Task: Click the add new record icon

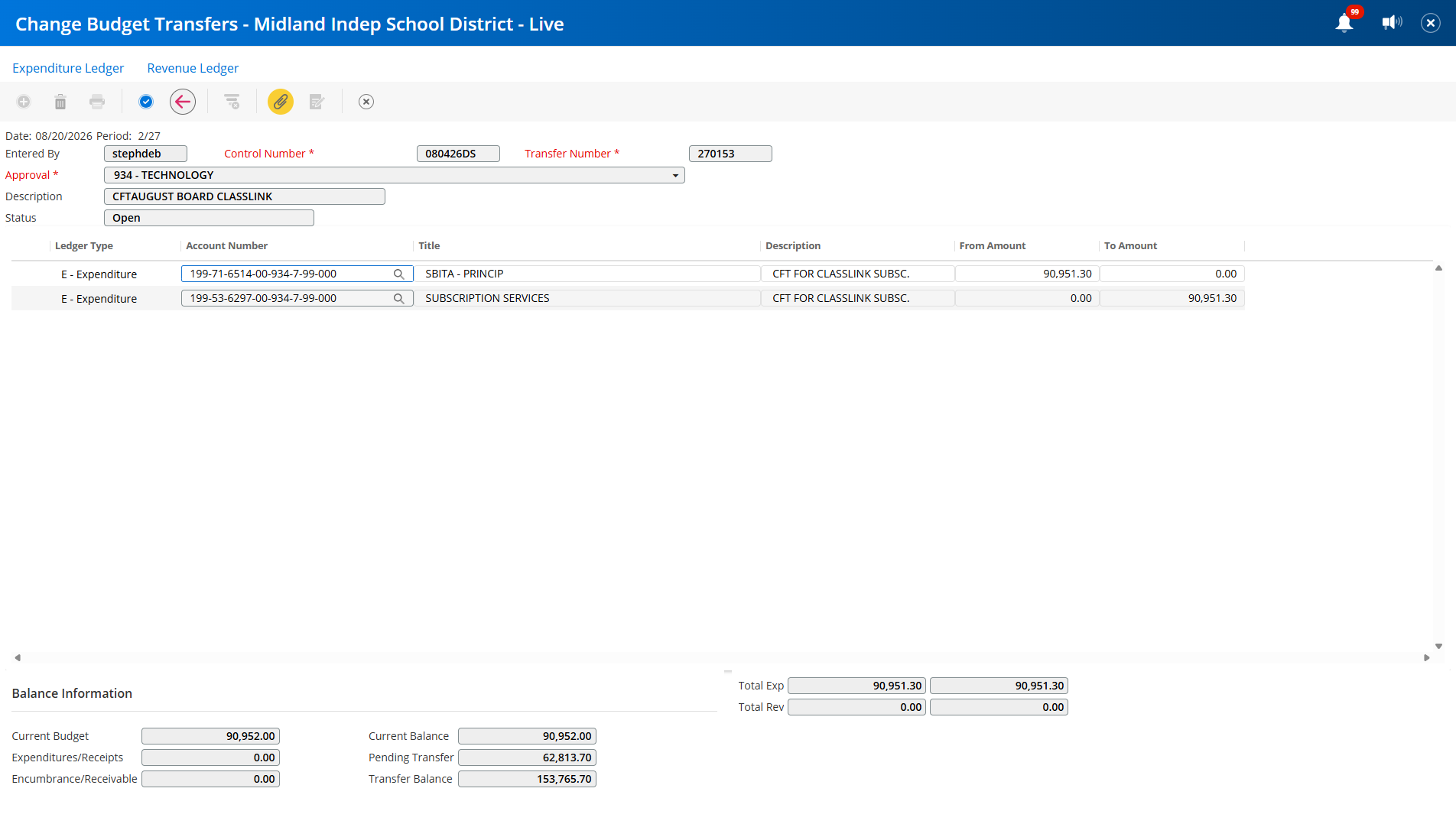Action: [24, 102]
